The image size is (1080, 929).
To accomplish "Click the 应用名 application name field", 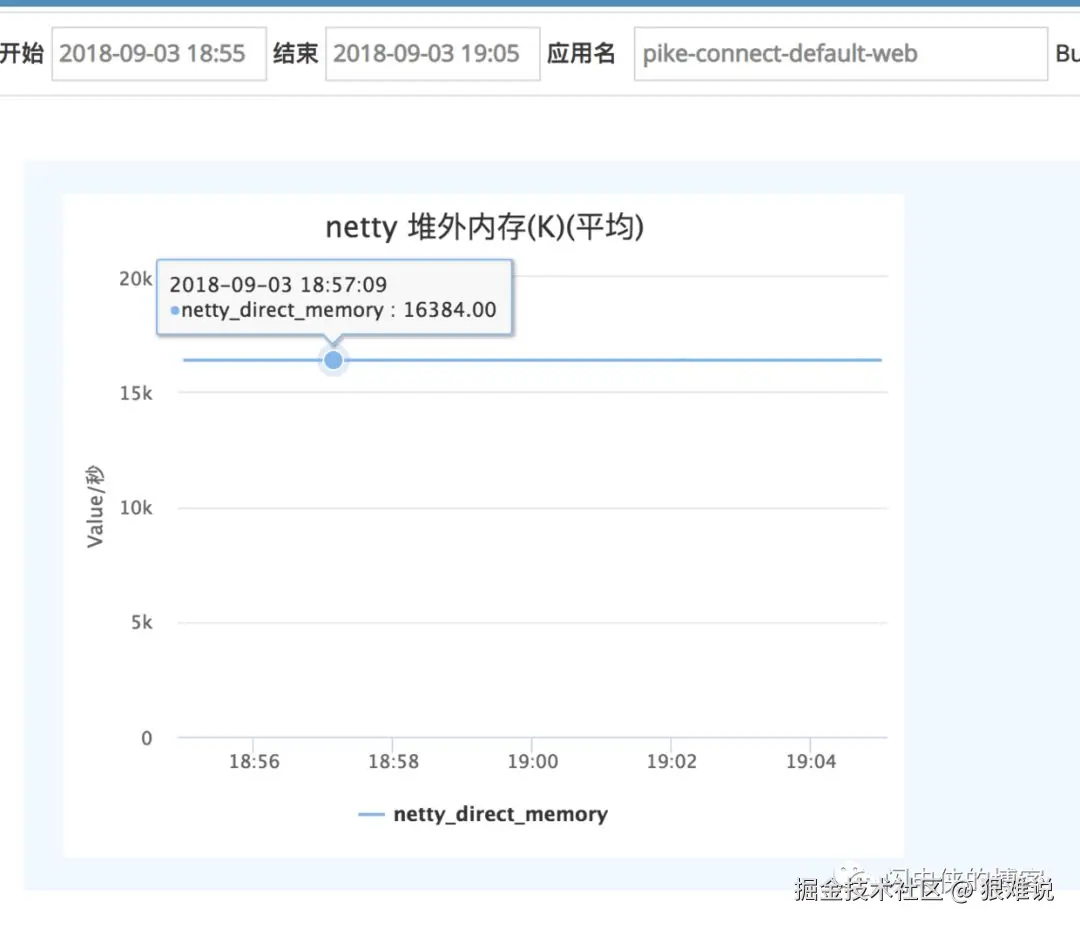I will [840, 54].
